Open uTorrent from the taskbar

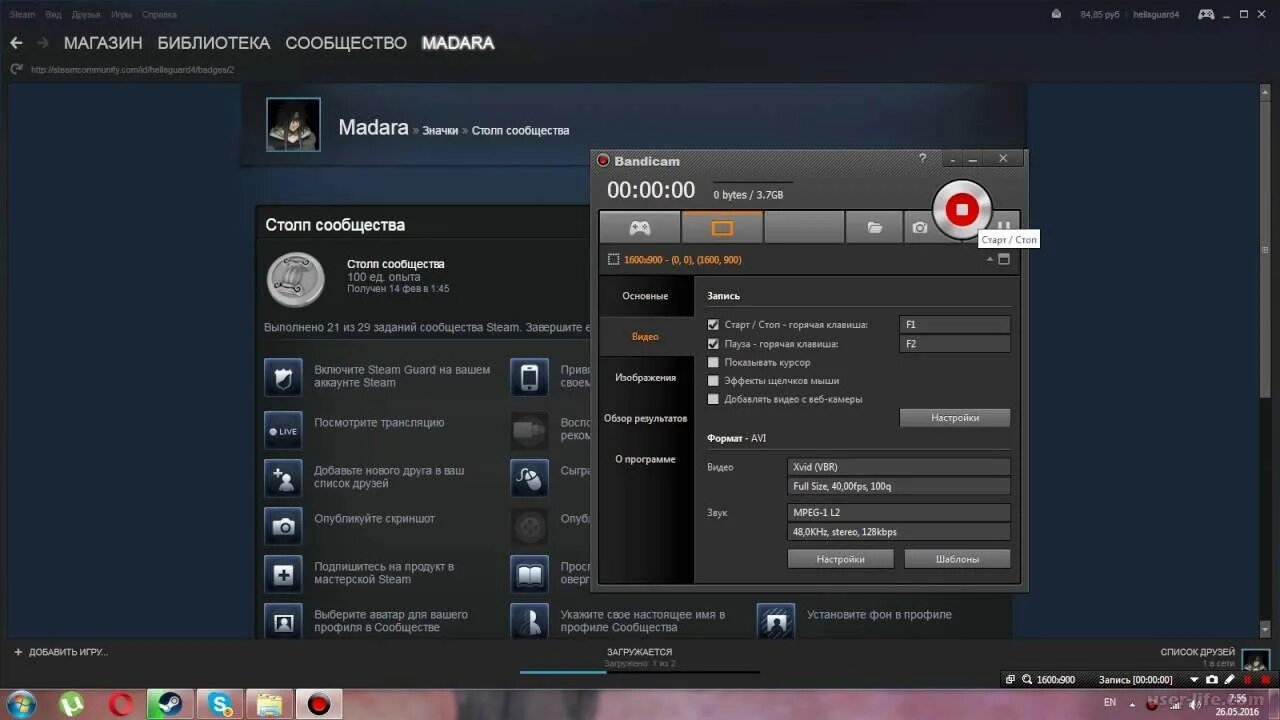[x=72, y=704]
